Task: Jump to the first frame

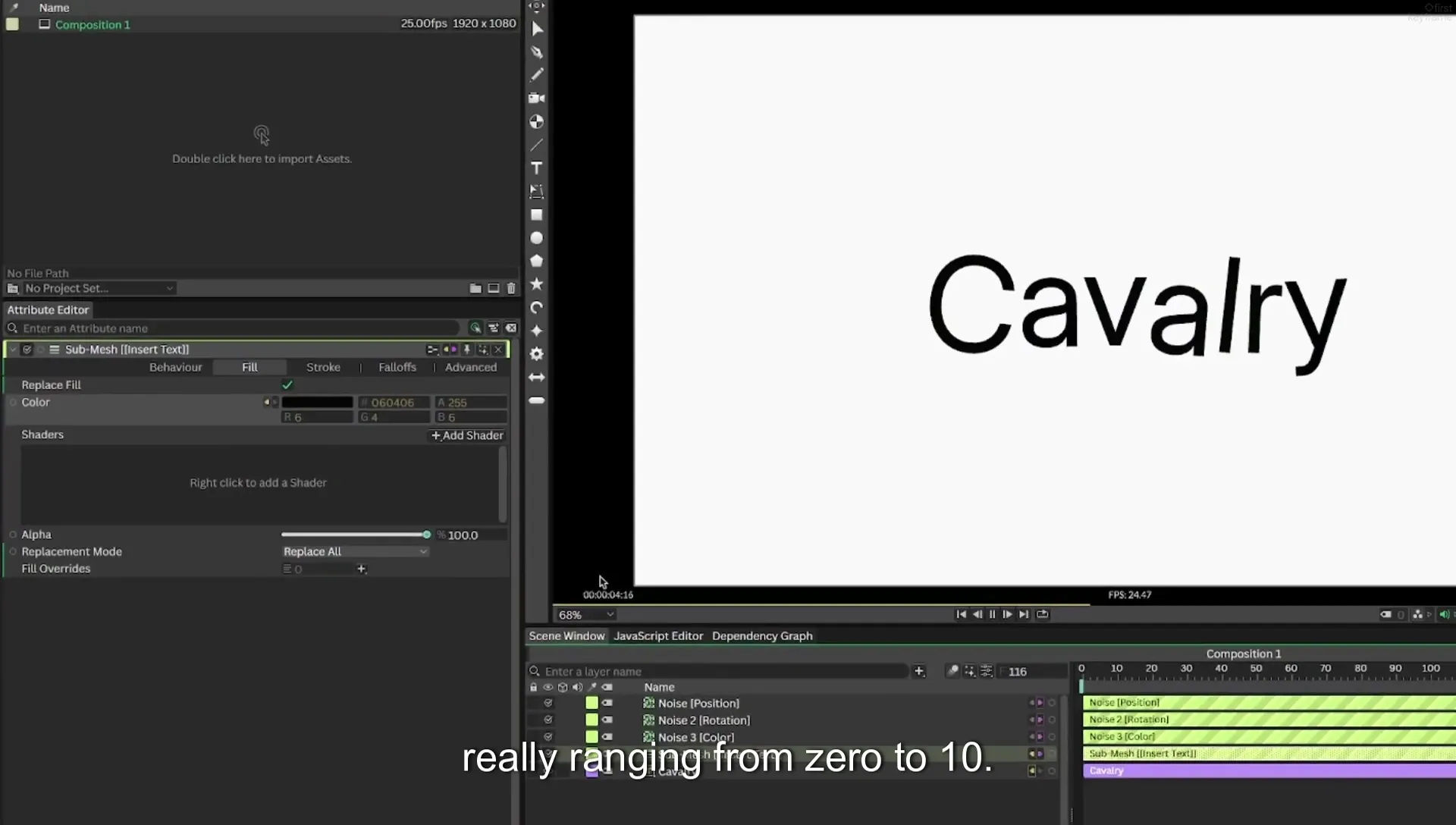Action: coord(961,614)
